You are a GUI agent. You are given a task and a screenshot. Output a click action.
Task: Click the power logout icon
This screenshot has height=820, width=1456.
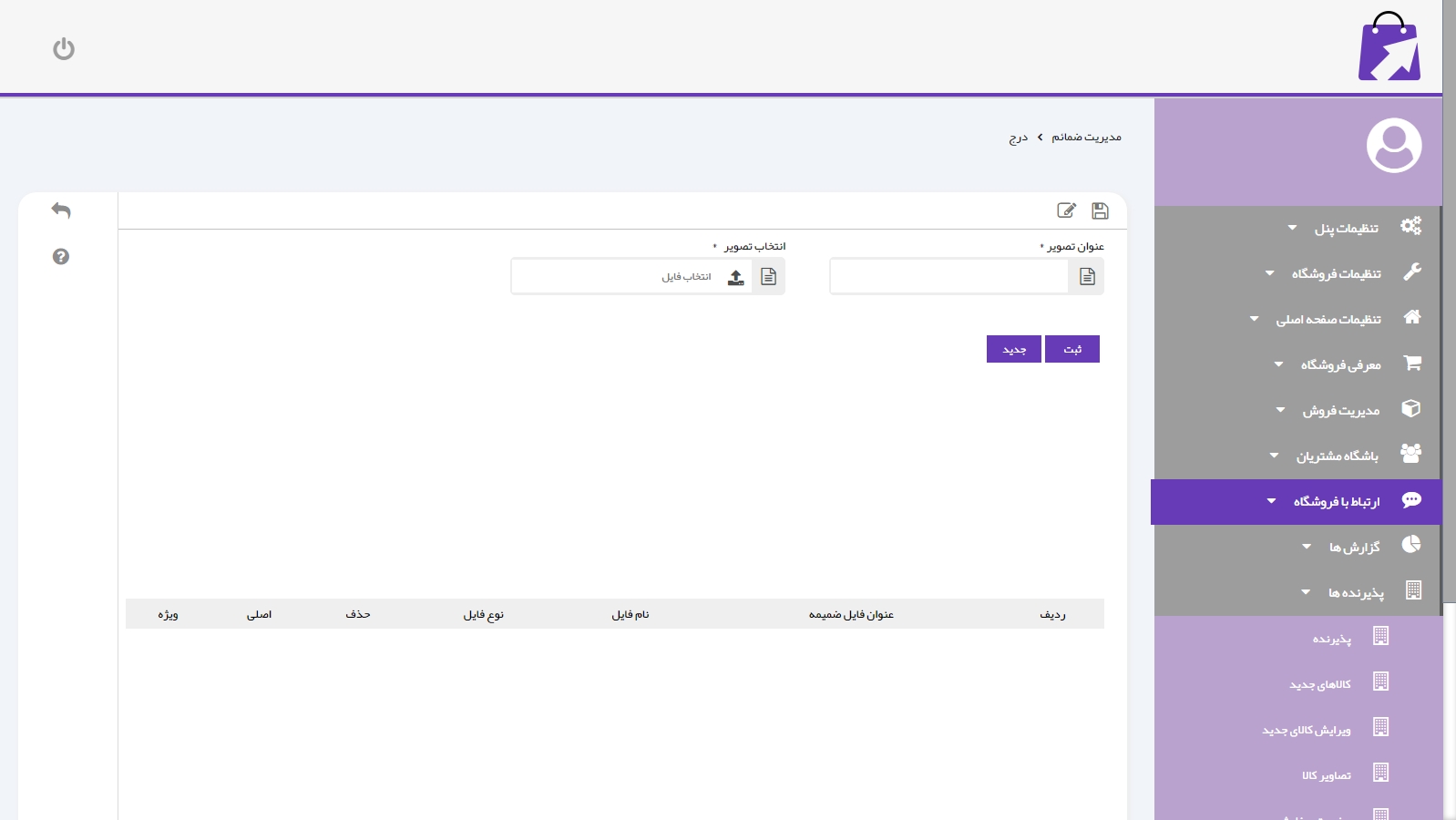coord(64,48)
